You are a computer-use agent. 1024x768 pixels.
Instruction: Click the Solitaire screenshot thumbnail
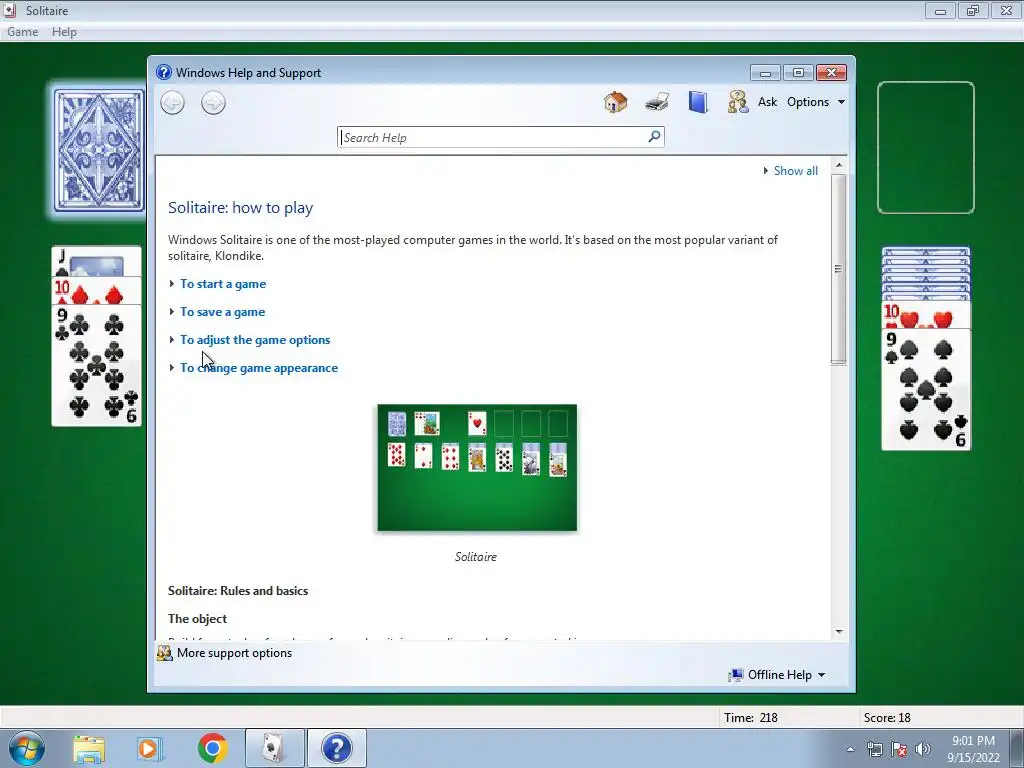pos(477,468)
